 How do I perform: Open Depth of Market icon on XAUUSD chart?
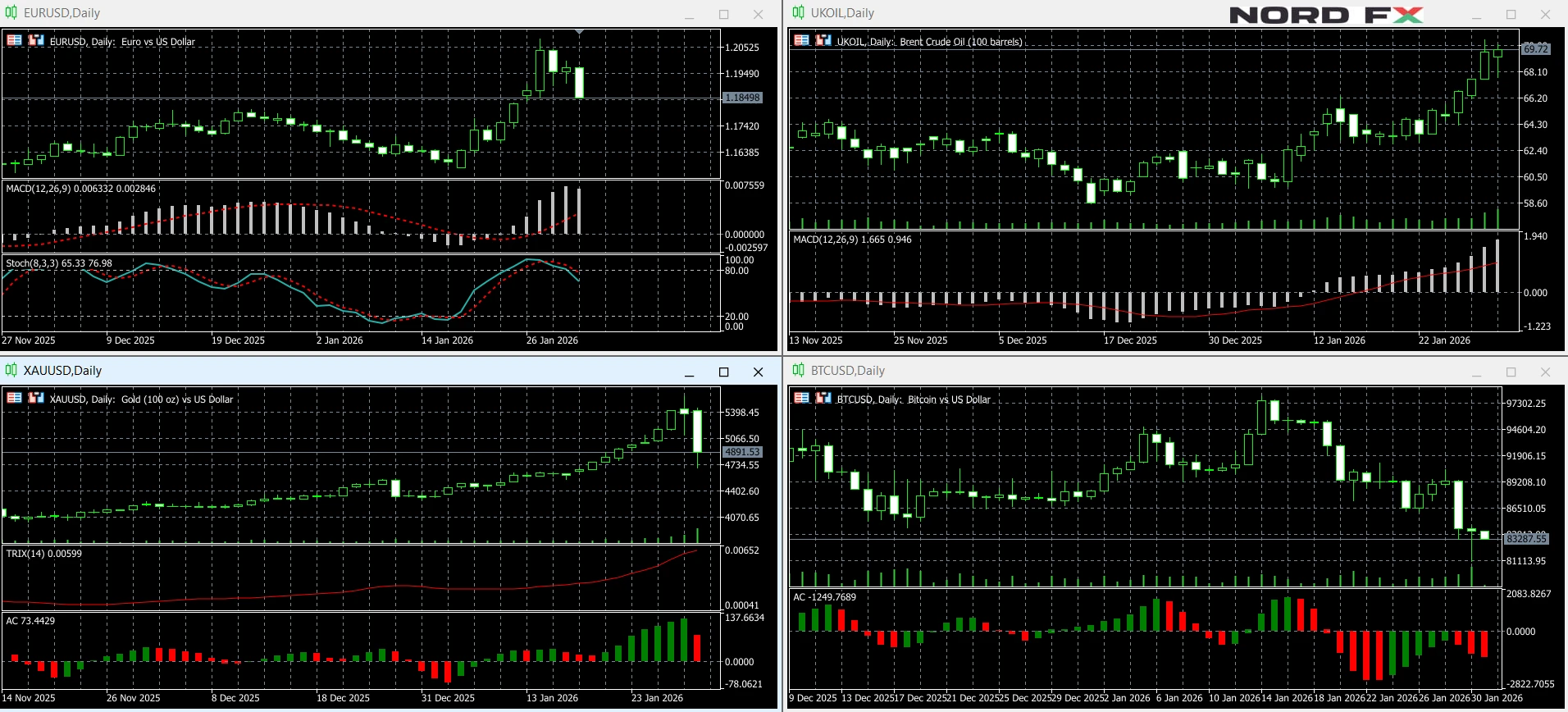(36, 397)
